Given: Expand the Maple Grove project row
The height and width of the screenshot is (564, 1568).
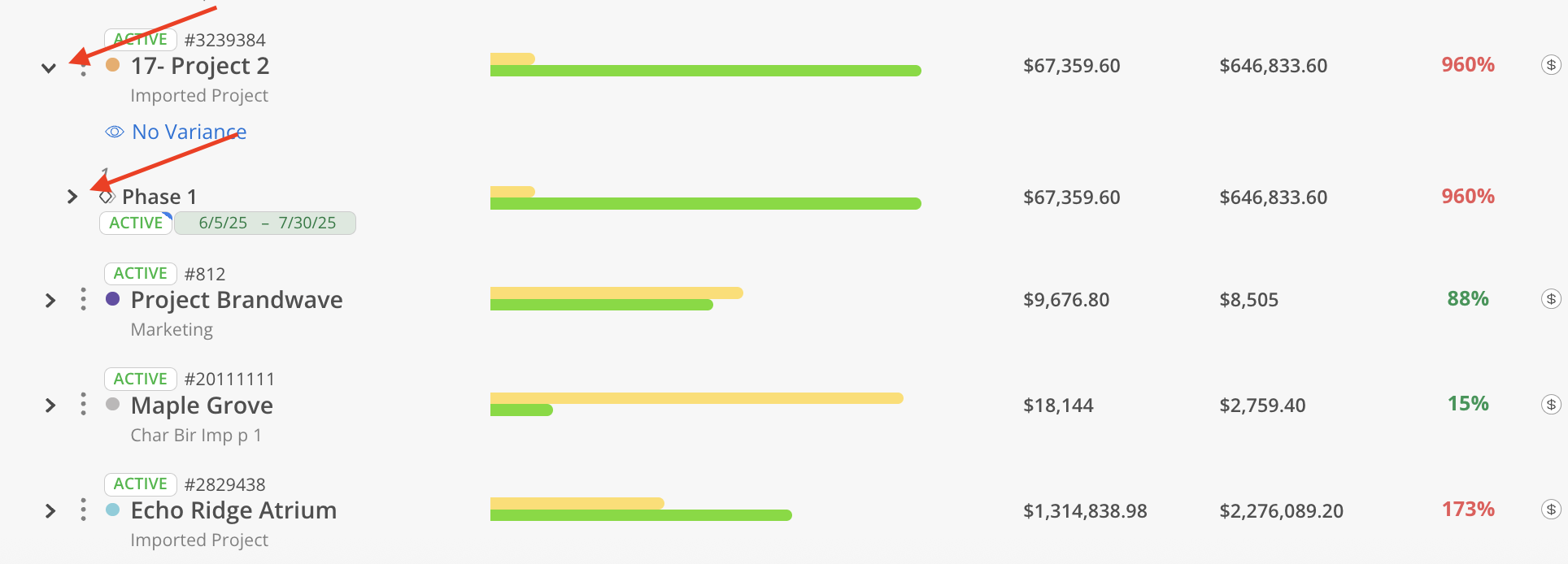Looking at the screenshot, I should tap(50, 406).
